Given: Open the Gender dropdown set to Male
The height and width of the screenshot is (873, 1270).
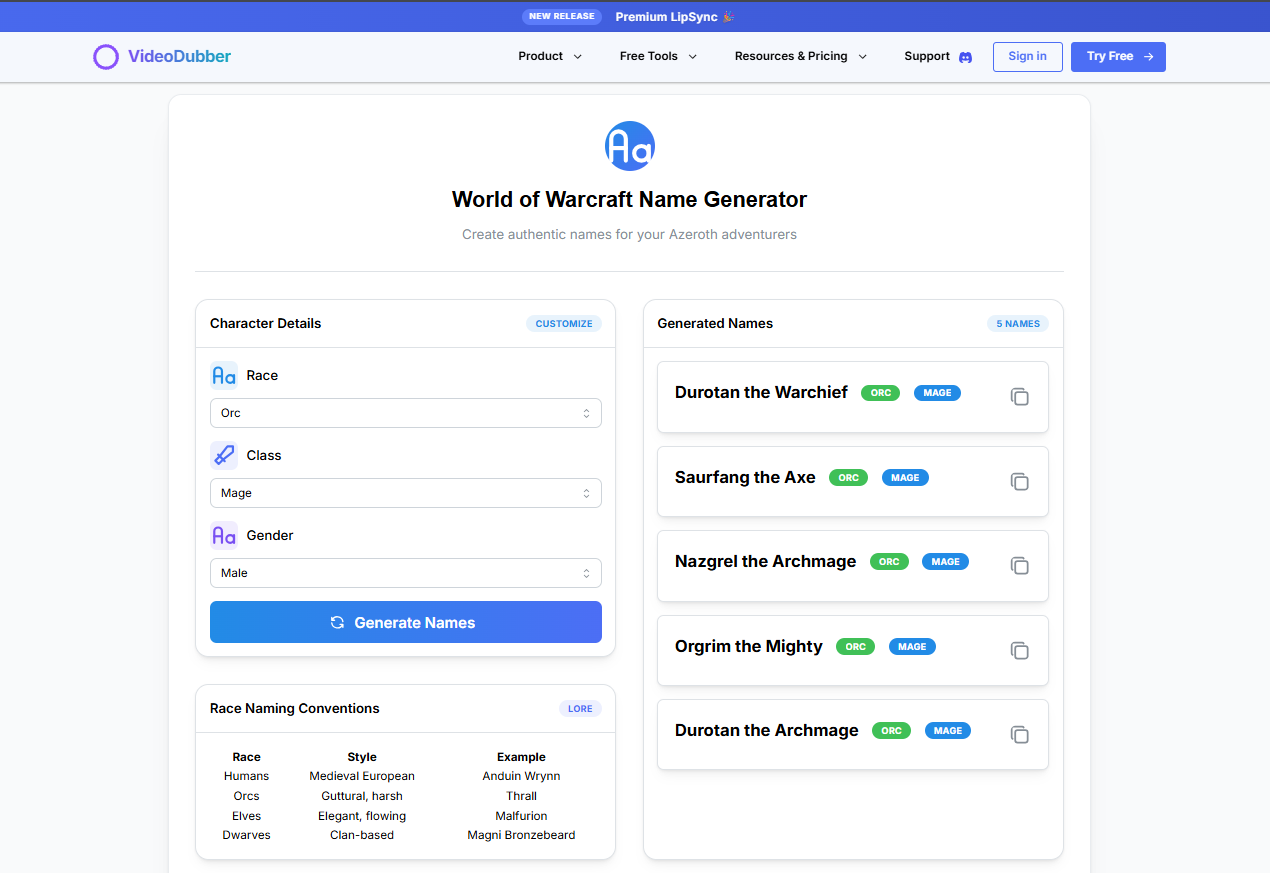Looking at the screenshot, I should point(406,573).
